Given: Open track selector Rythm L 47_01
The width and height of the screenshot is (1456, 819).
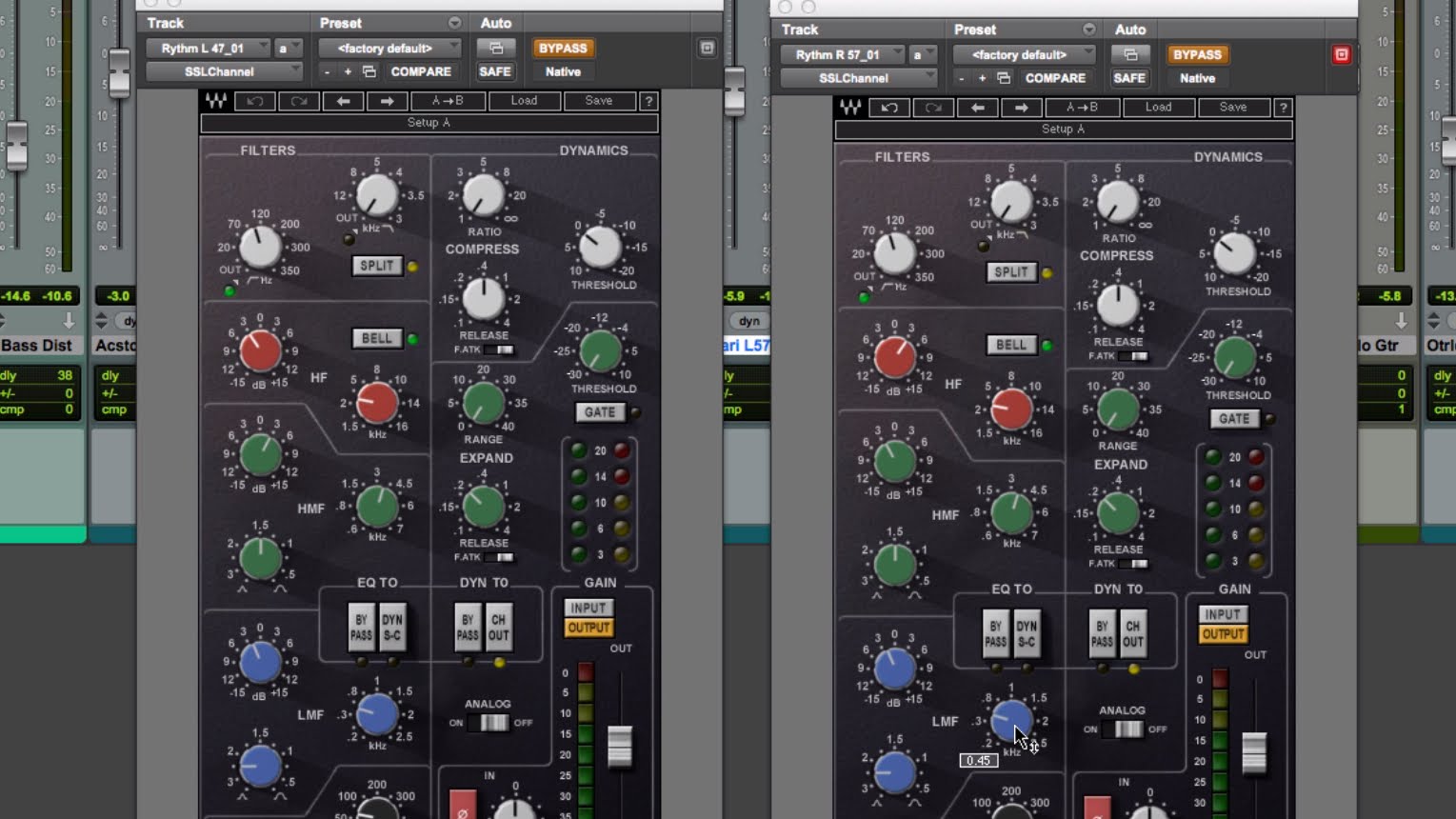Looking at the screenshot, I should pyautogui.click(x=209, y=48).
